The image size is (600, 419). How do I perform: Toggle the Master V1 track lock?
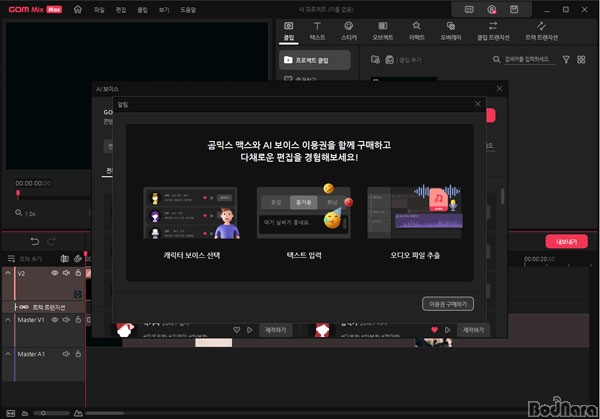[x=78, y=319]
